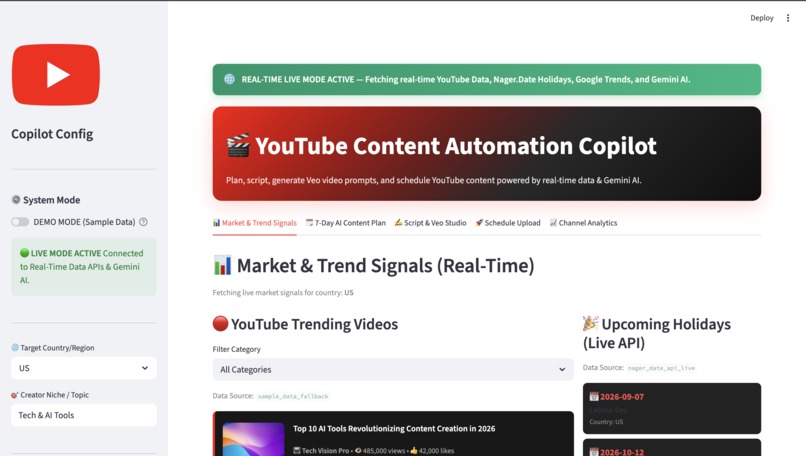Click the icon beside Creator Niche / Topic
The image size is (806, 456).
click(15, 395)
